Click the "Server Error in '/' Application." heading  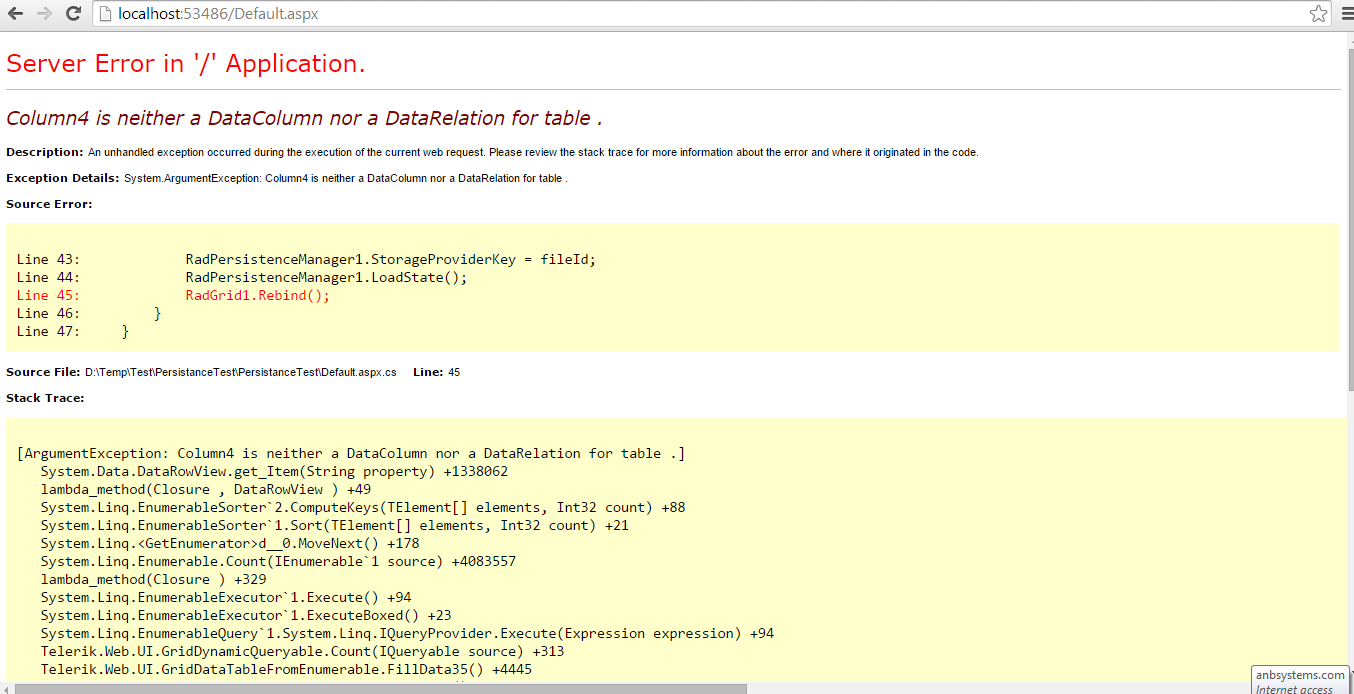point(186,63)
